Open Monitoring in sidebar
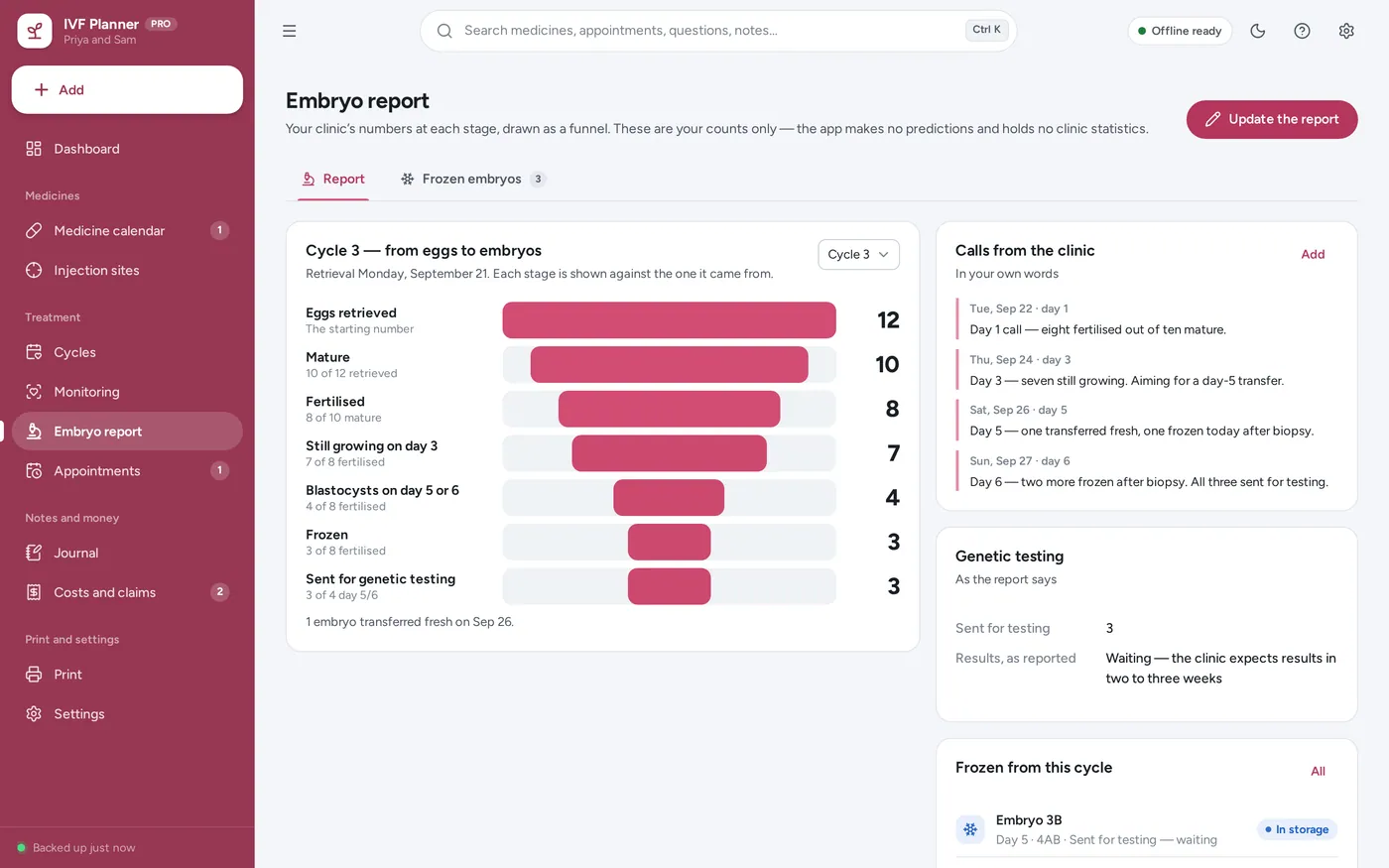1389x868 pixels. point(127,392)
